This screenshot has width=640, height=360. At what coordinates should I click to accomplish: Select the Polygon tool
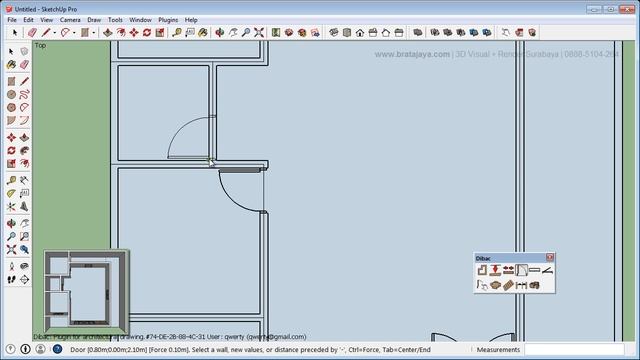(x=11, y=107)
